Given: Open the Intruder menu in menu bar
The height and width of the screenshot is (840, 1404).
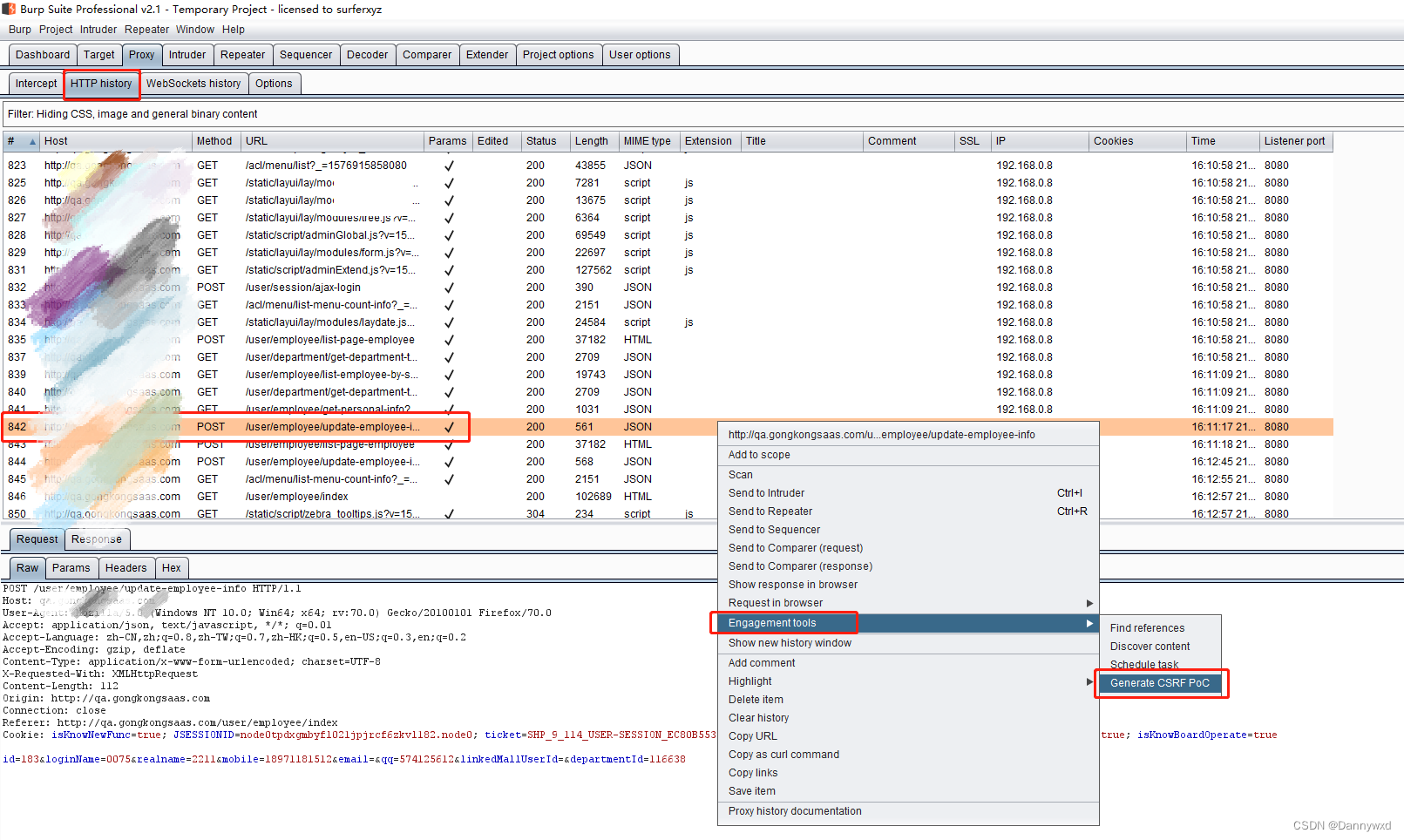Looking at the screenshot, I should coord(98,30).
